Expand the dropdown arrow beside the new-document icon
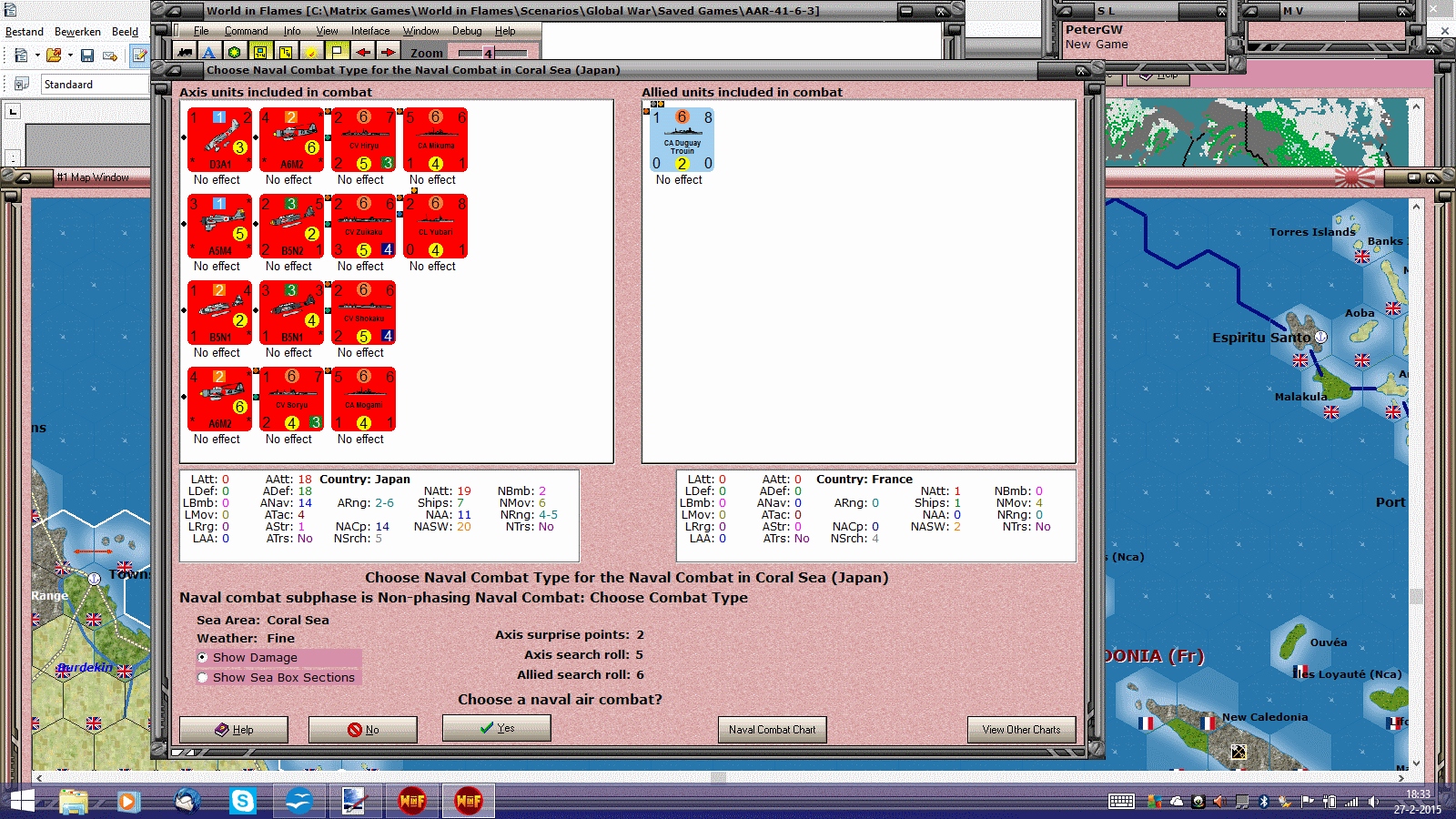Screen dimensions: 1456x819 [x=37, y=56]
